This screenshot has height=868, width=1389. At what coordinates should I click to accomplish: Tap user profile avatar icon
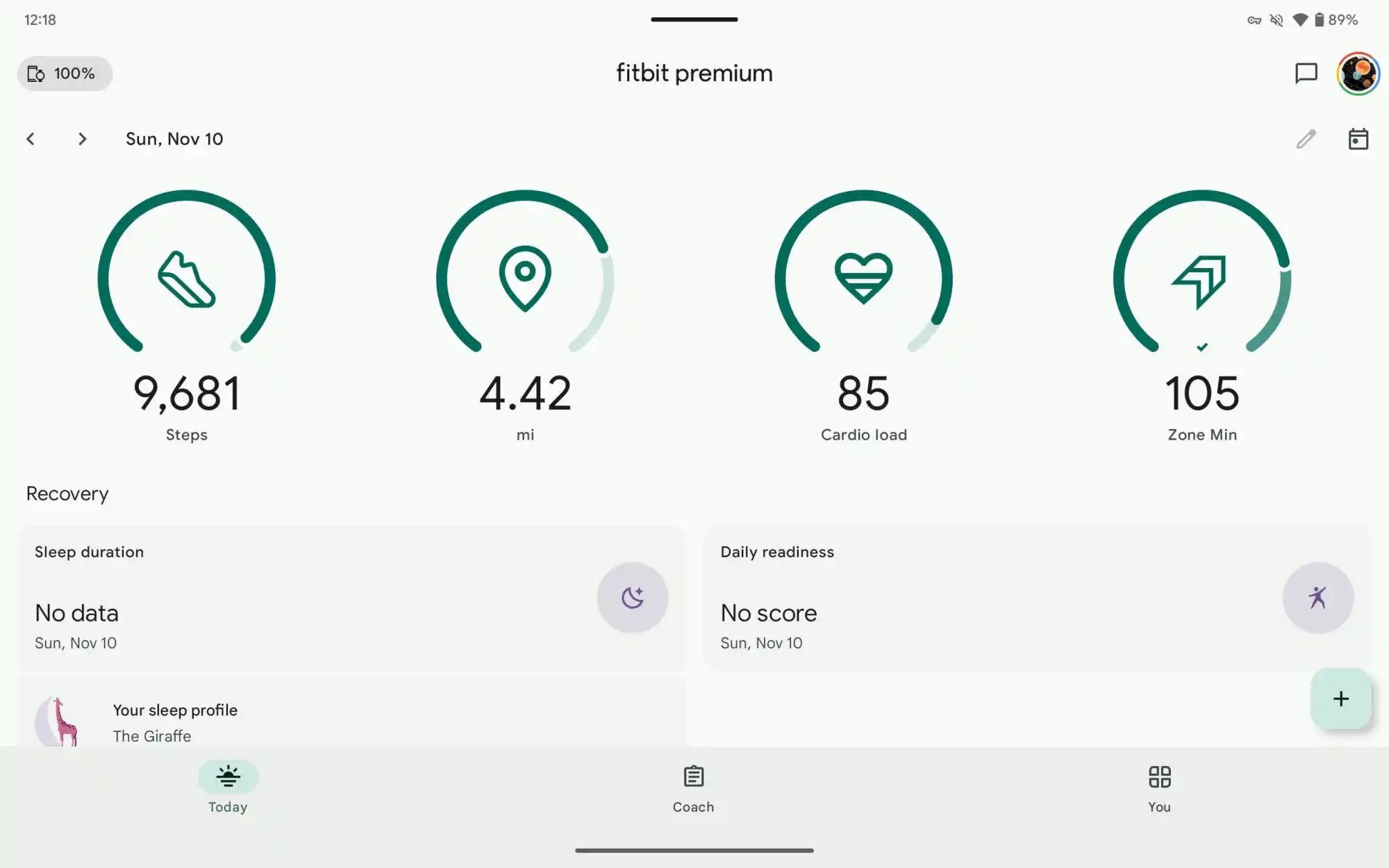click(1358, 72)
